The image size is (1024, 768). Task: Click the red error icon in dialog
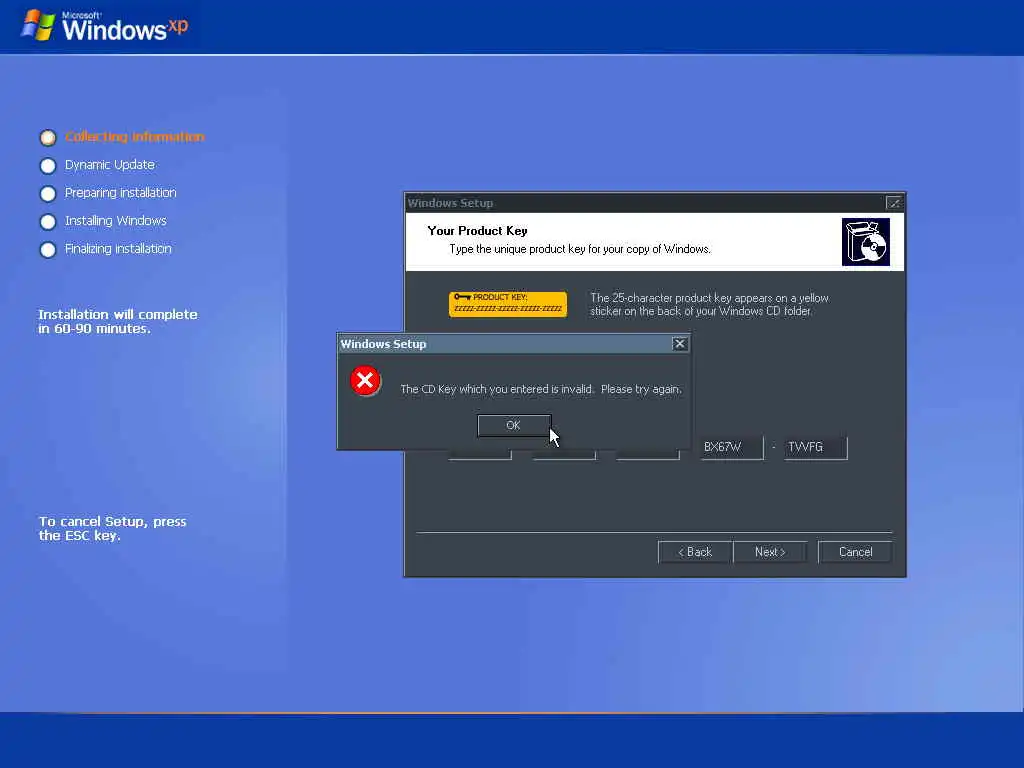(x=365, y=380)
